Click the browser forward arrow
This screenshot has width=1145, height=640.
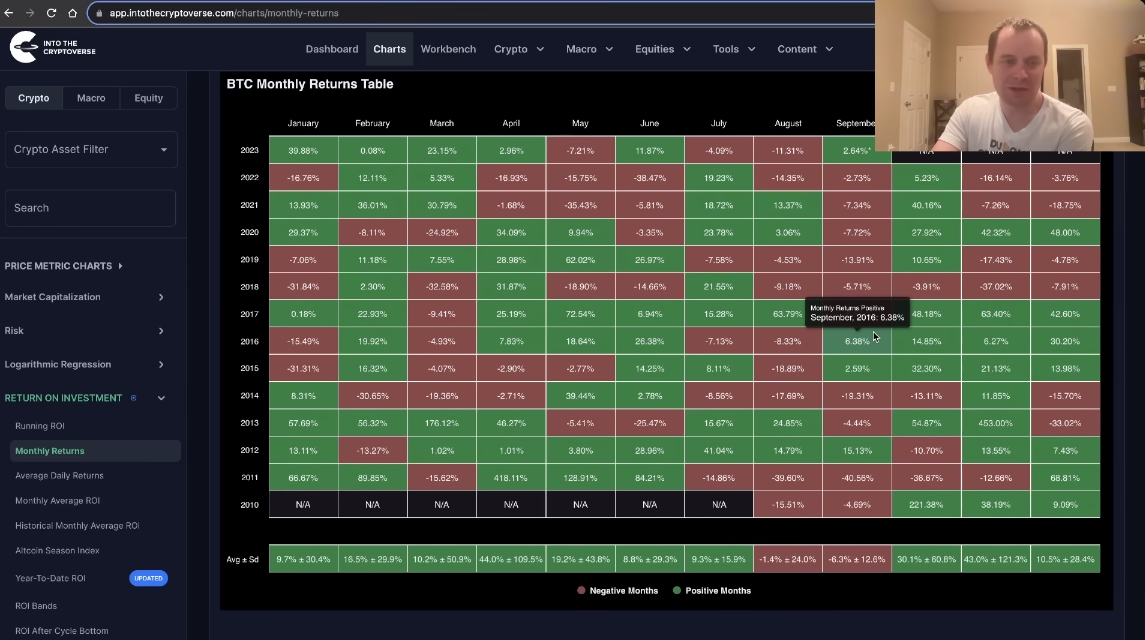[x=30, y=13]
